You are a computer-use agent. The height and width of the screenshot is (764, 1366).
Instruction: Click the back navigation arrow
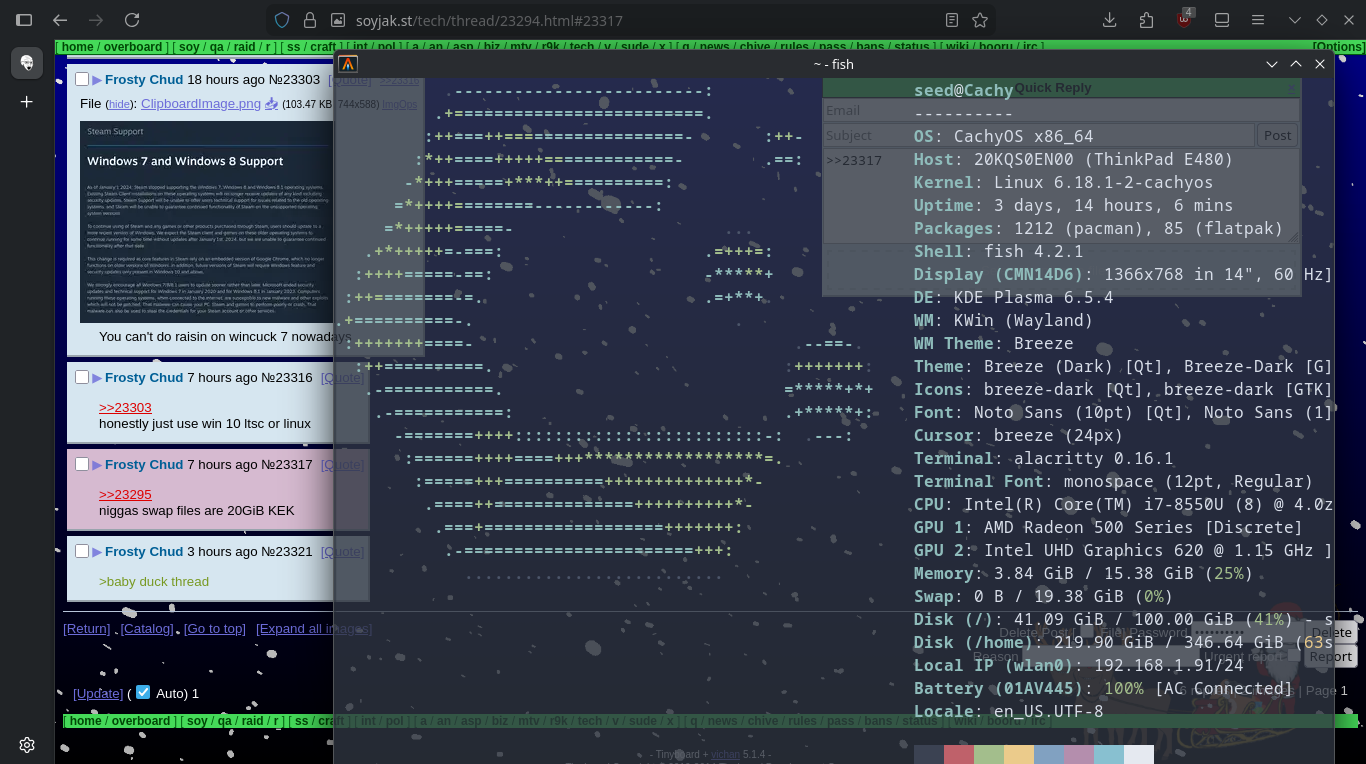(60, 20)
